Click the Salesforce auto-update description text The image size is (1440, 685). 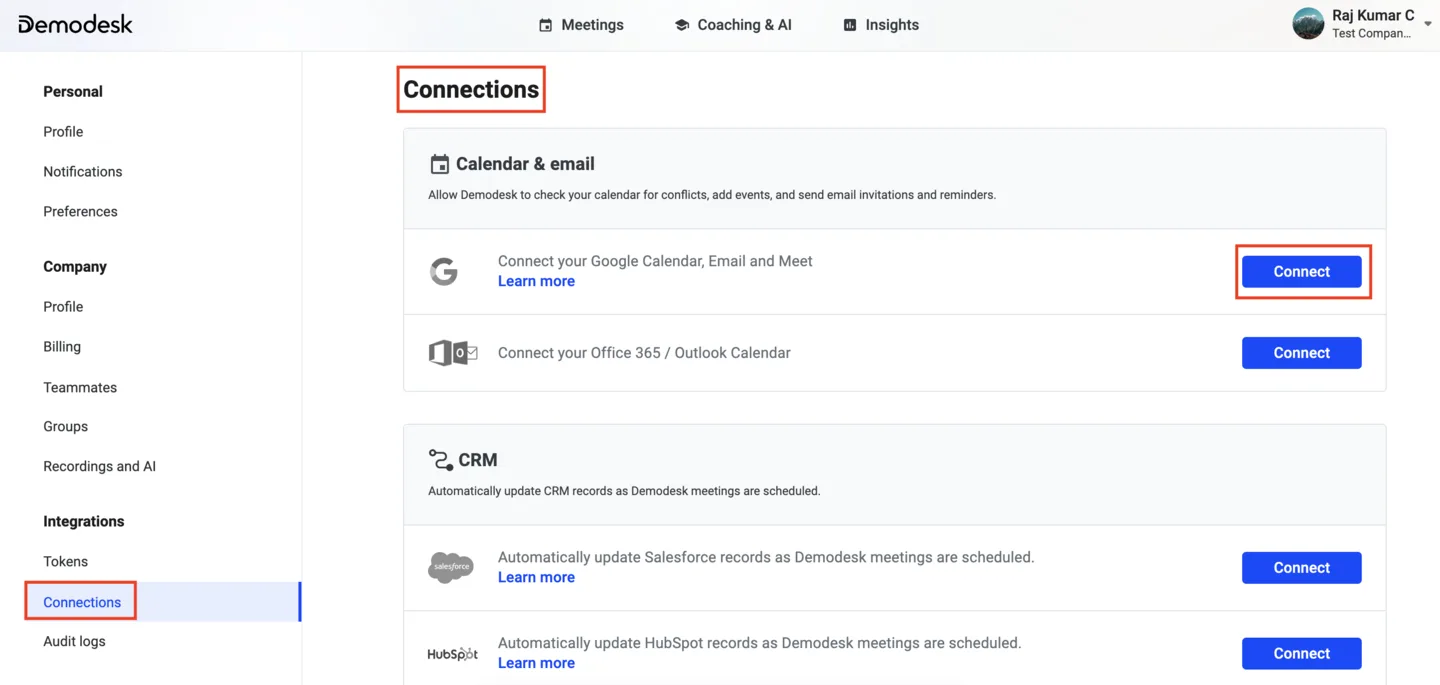[x=766, y=557]
